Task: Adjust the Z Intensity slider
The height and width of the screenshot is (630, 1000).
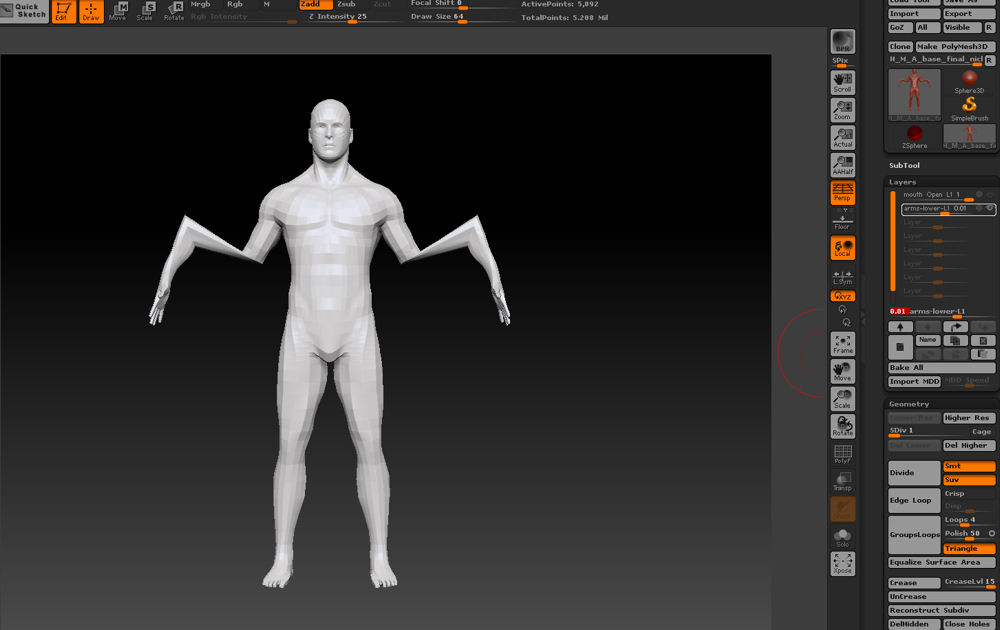Action: (x=352, y=17)
